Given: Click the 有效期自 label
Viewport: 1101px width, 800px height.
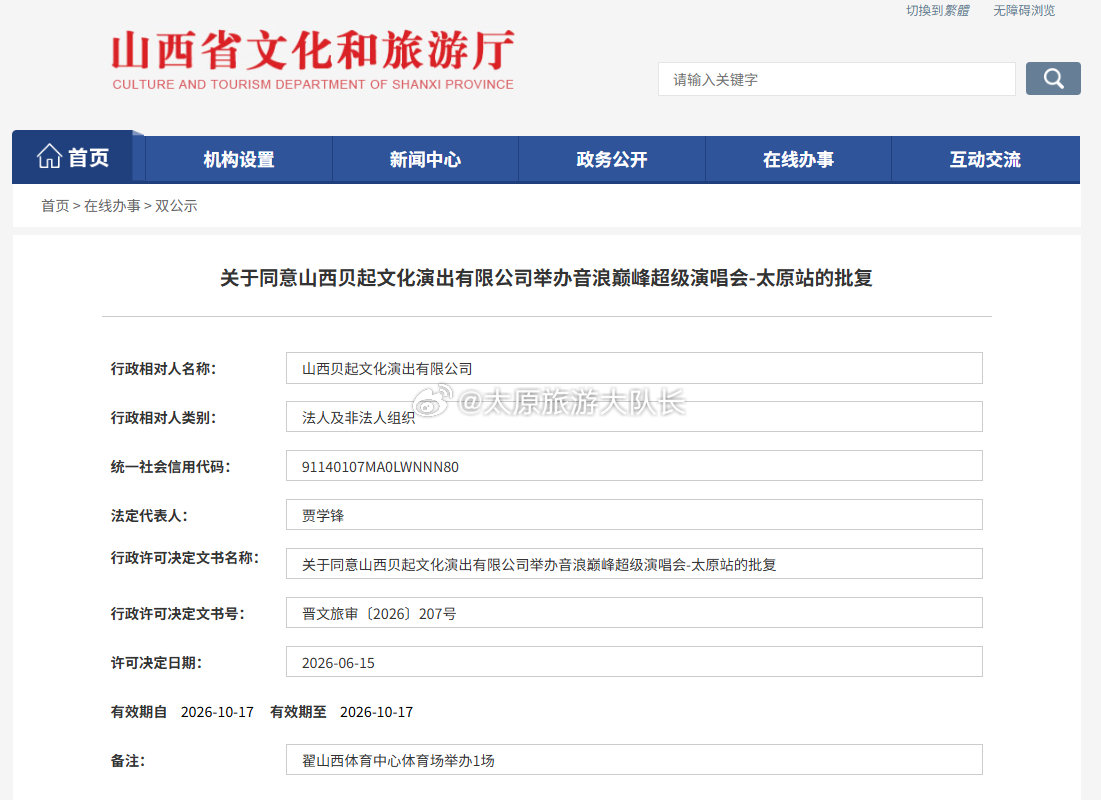Looking at the screenshot, I should [x=139, y=712].
